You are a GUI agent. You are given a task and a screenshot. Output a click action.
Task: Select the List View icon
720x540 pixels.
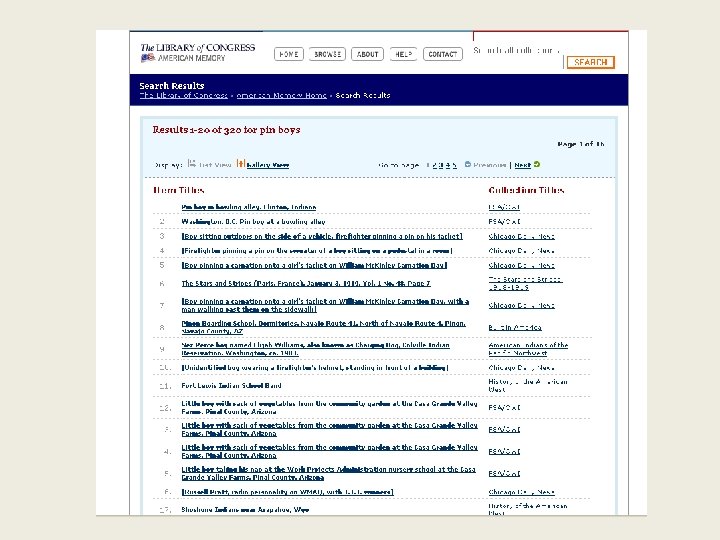coord(192,163)
